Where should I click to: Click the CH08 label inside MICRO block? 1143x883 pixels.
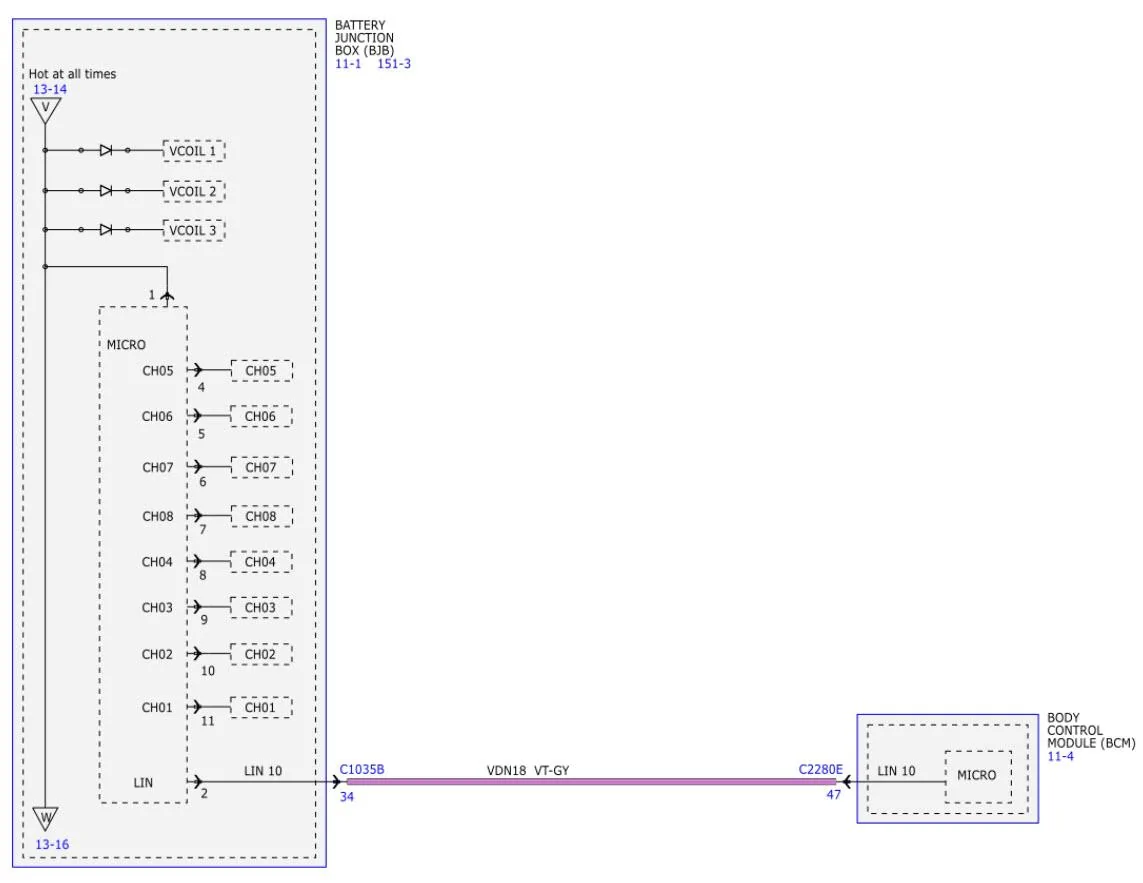157,516
